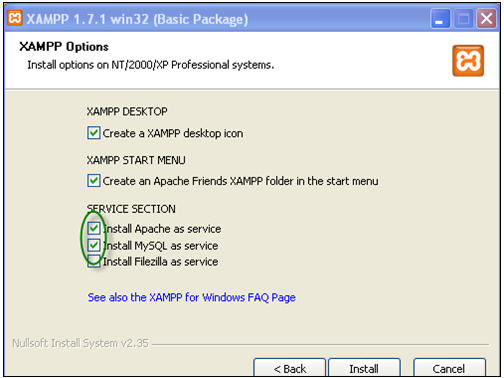Open the XAMPP for Windows FAQ Page link

point(192,297)
